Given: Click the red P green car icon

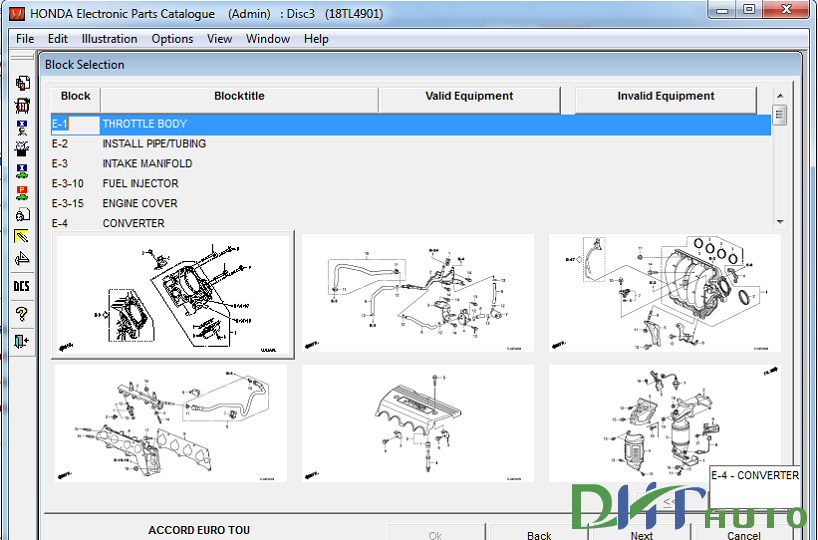Looking at the screenshot, I should coord(22,193).
